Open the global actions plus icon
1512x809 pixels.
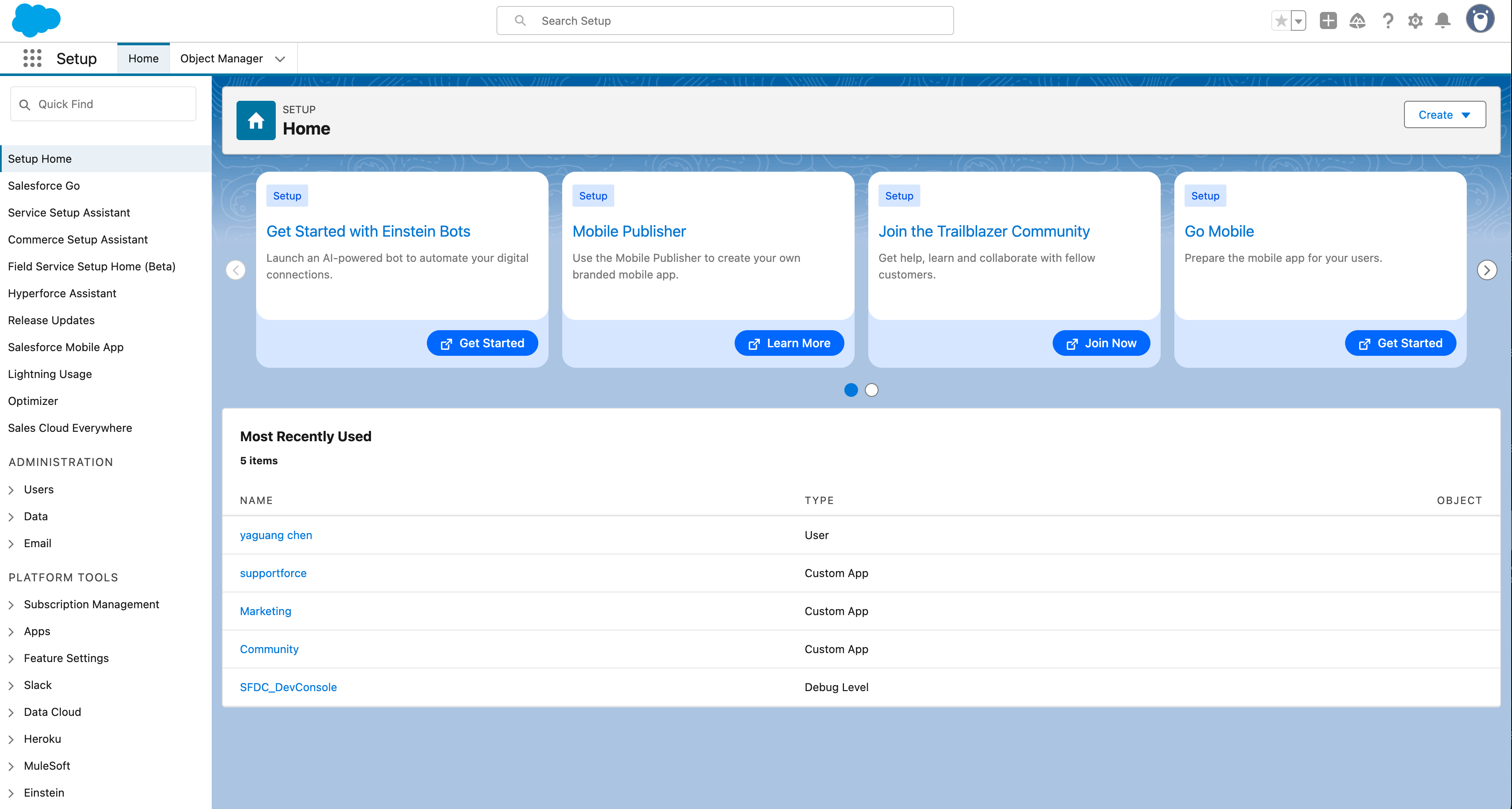1328,21
